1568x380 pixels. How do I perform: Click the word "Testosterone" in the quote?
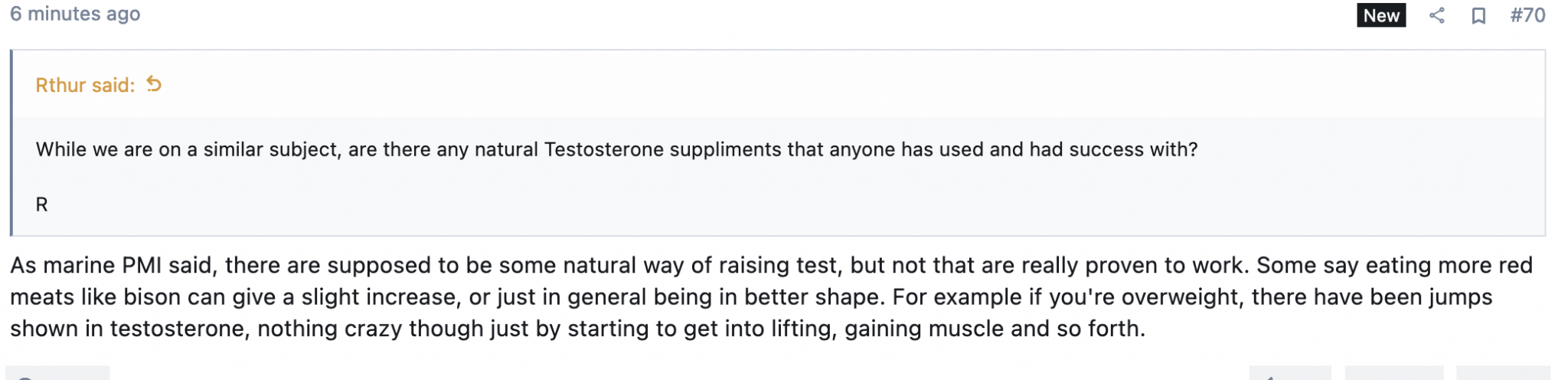tap(603, 149)
